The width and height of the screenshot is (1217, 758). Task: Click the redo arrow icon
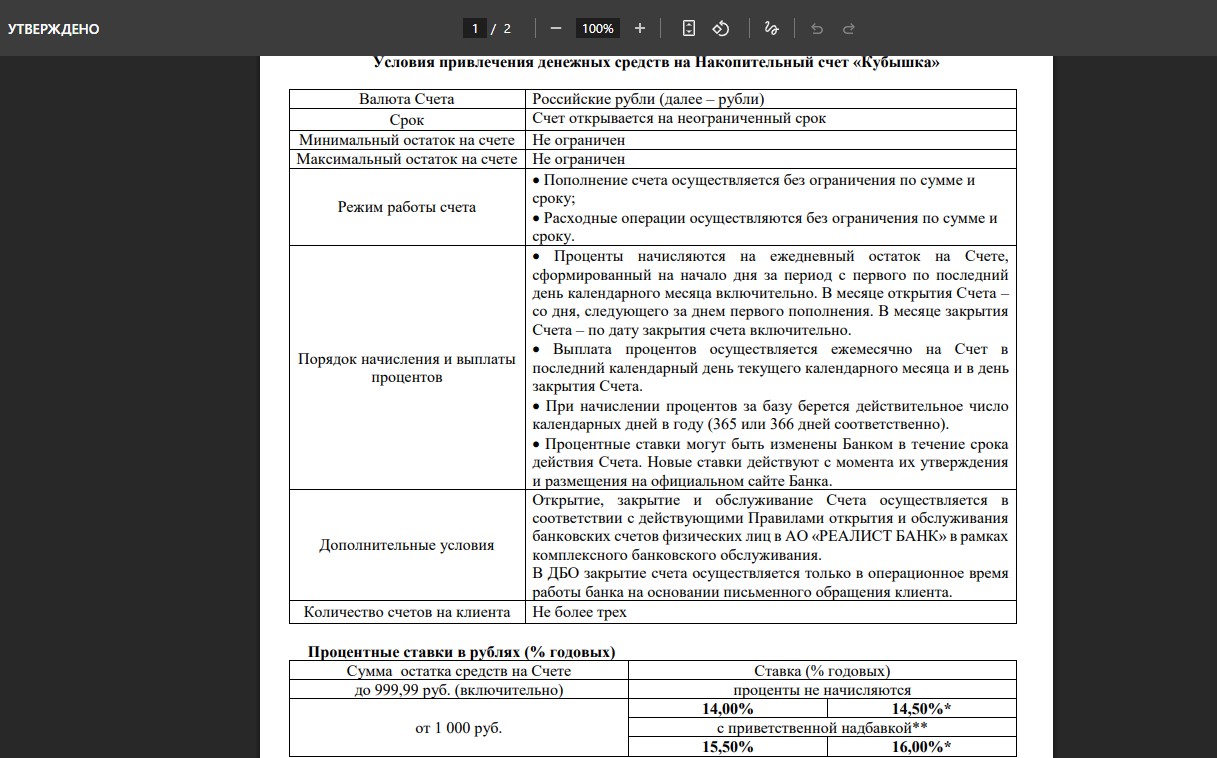pyautogui.click(x=849, y=28)
